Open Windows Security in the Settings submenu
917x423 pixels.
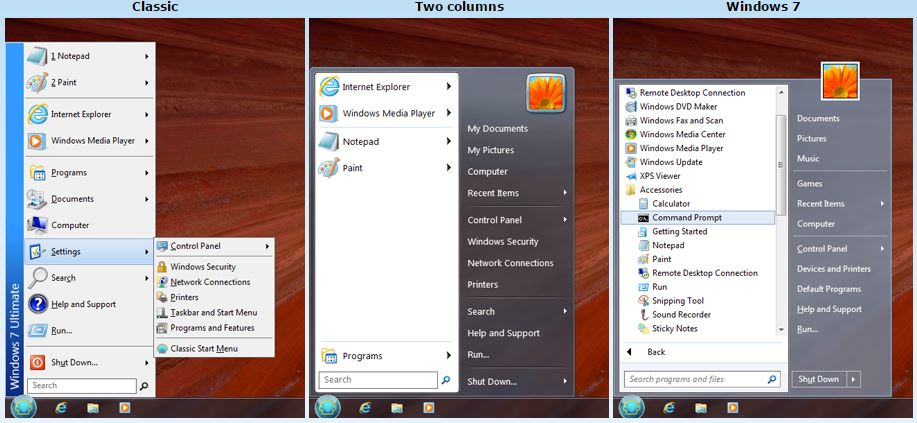[x=203, y=267]
